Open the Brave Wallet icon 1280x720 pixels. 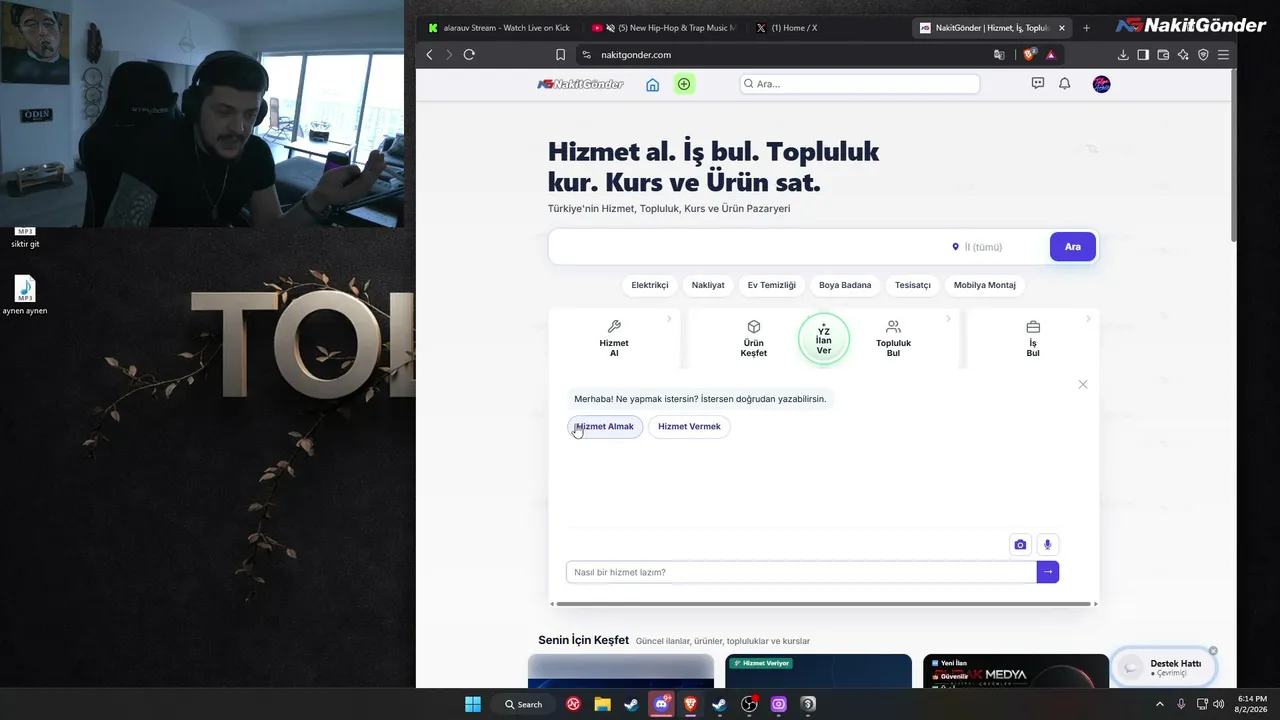(1163, 55)
